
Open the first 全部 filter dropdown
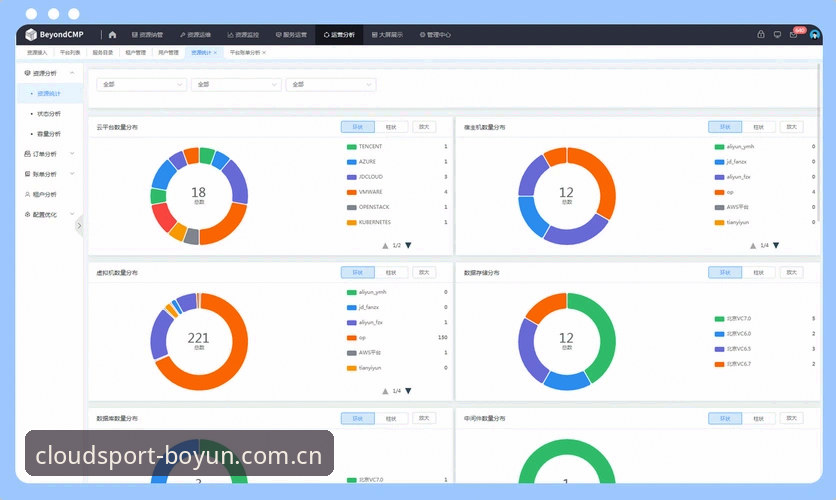[141, 84]
